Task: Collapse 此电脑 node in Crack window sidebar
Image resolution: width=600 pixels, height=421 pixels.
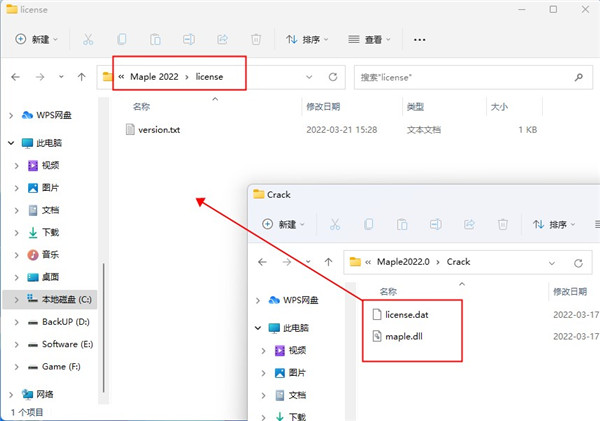Action: [258, 328]
